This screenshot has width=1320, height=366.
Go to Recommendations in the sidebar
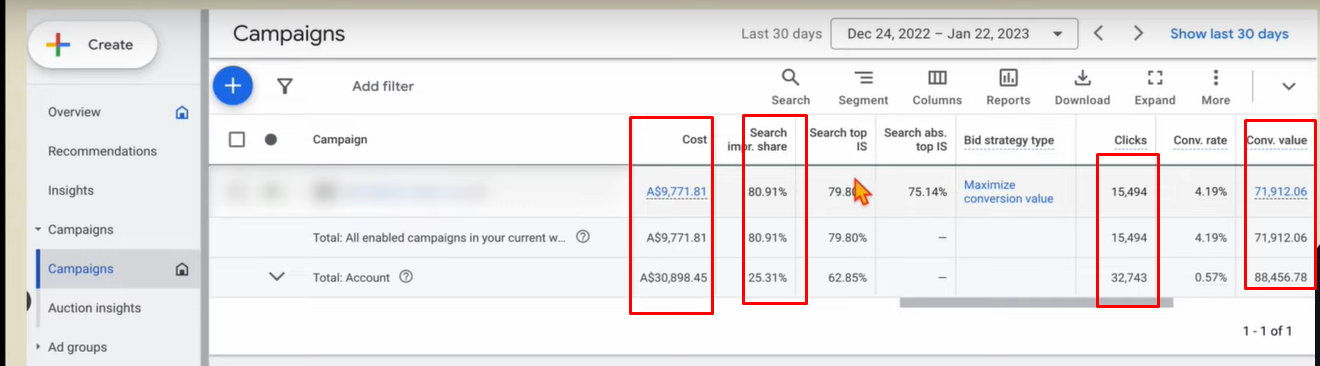tap(102, 151)
